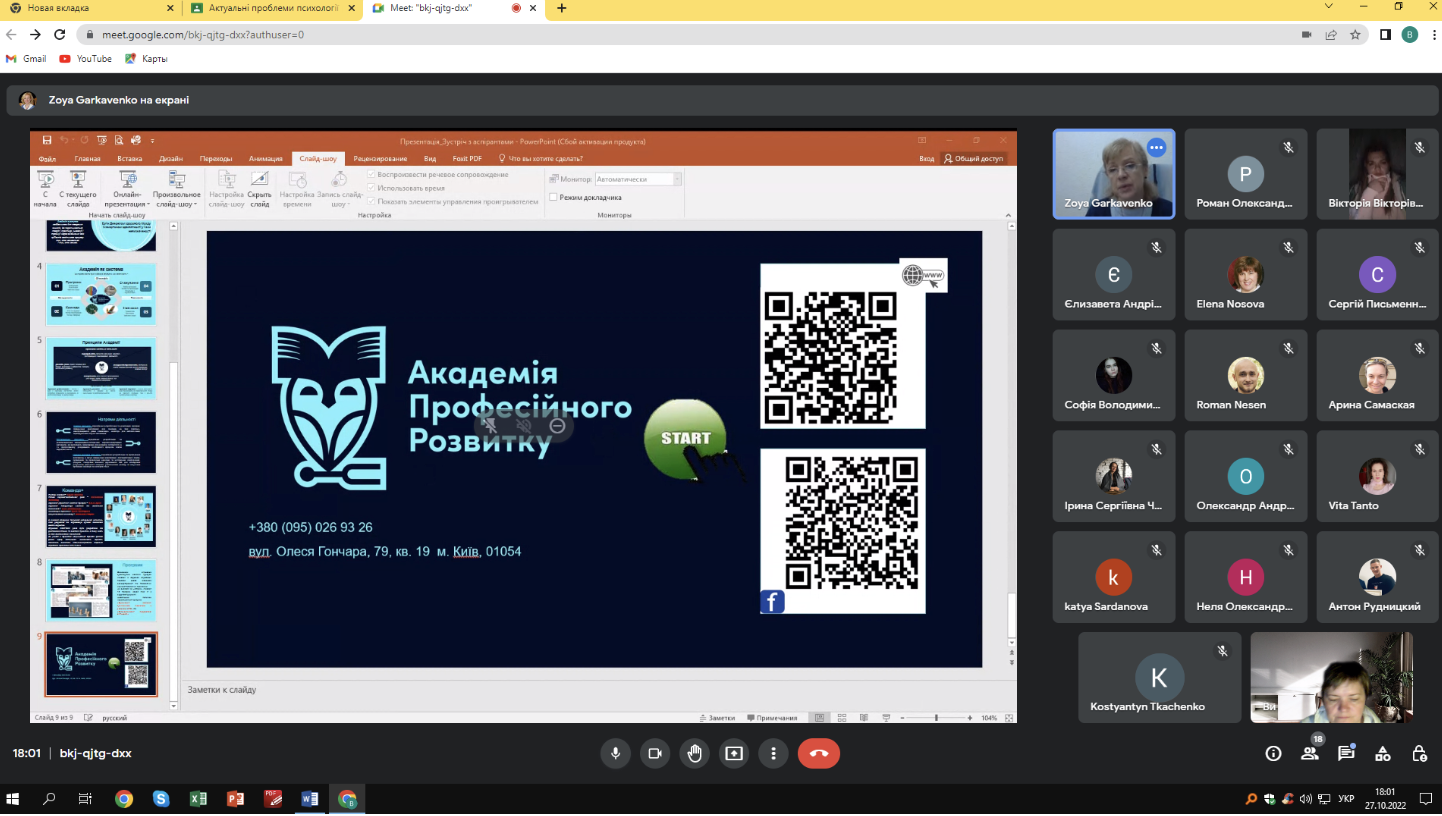Open meeting details info icon

(1273, 753)
